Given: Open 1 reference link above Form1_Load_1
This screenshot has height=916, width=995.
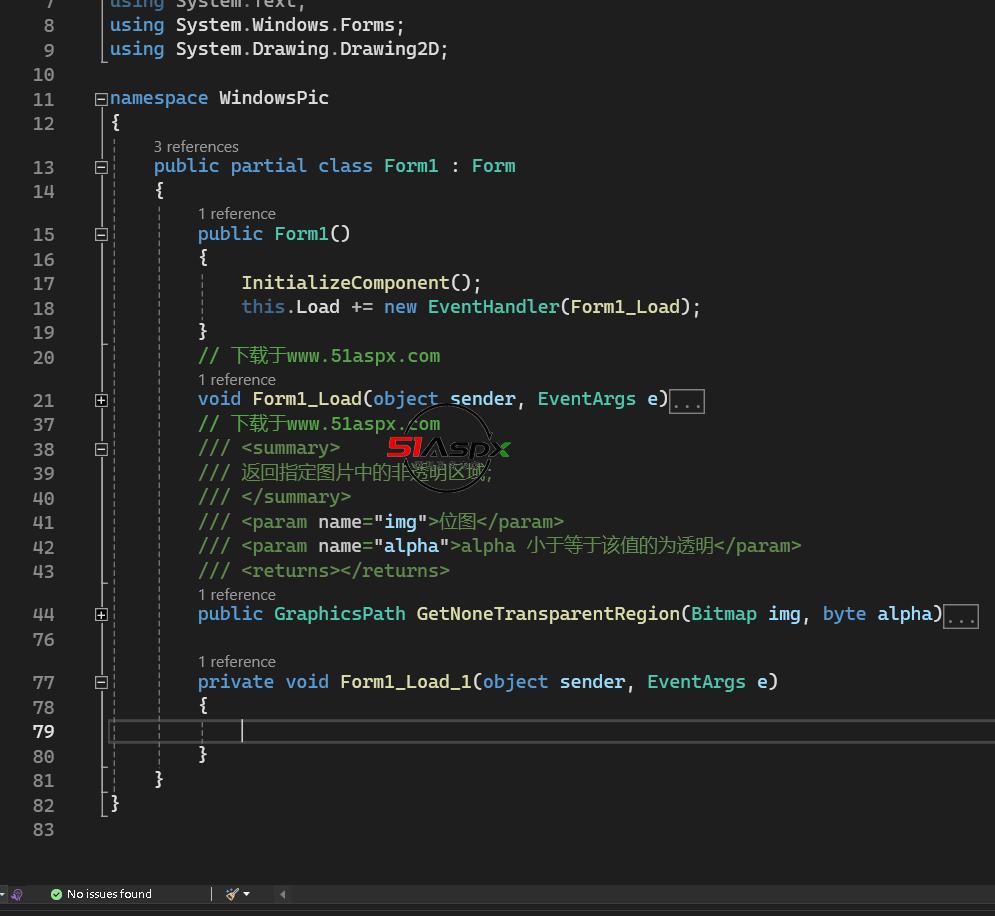Looking at the screenshot, I should click(236, 661).
